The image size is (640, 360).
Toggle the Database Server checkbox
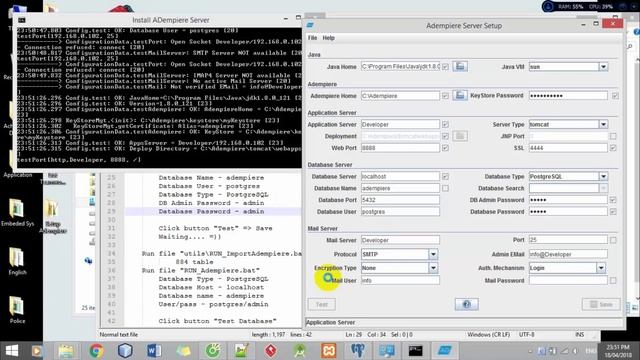pyautogui.click(x=445, y=176)
